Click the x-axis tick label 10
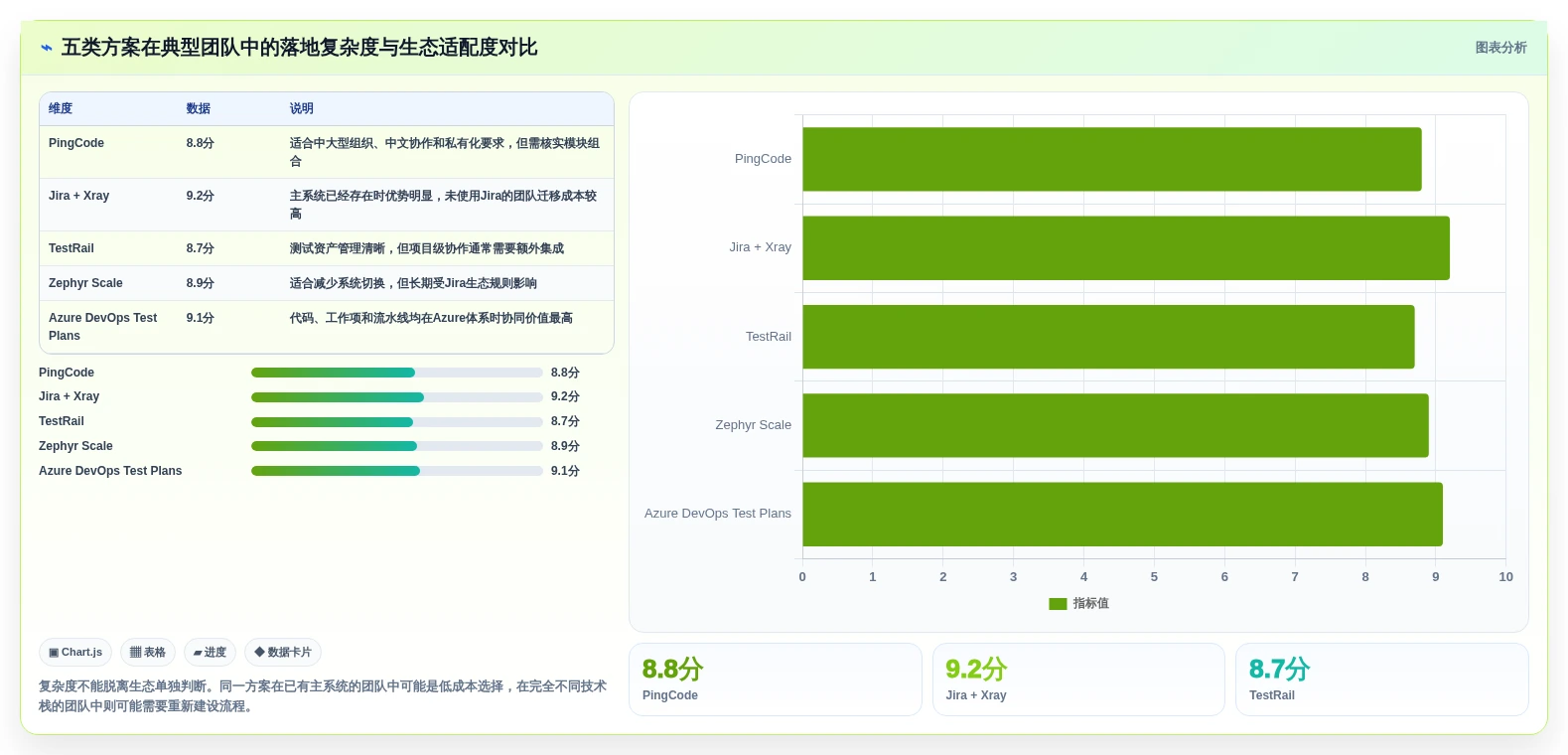 (1505, 577)
